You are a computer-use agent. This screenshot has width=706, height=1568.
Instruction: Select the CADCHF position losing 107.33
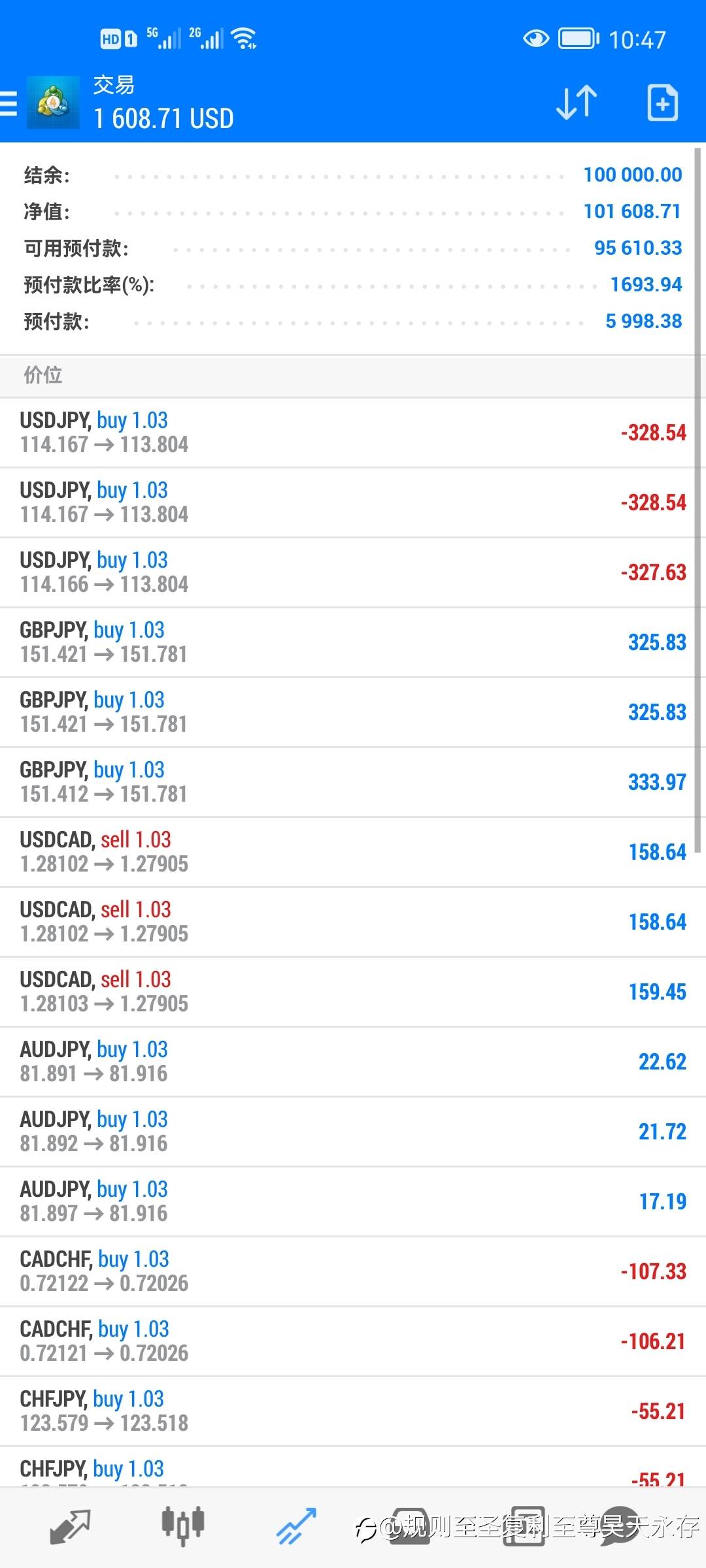[353, 1271]
